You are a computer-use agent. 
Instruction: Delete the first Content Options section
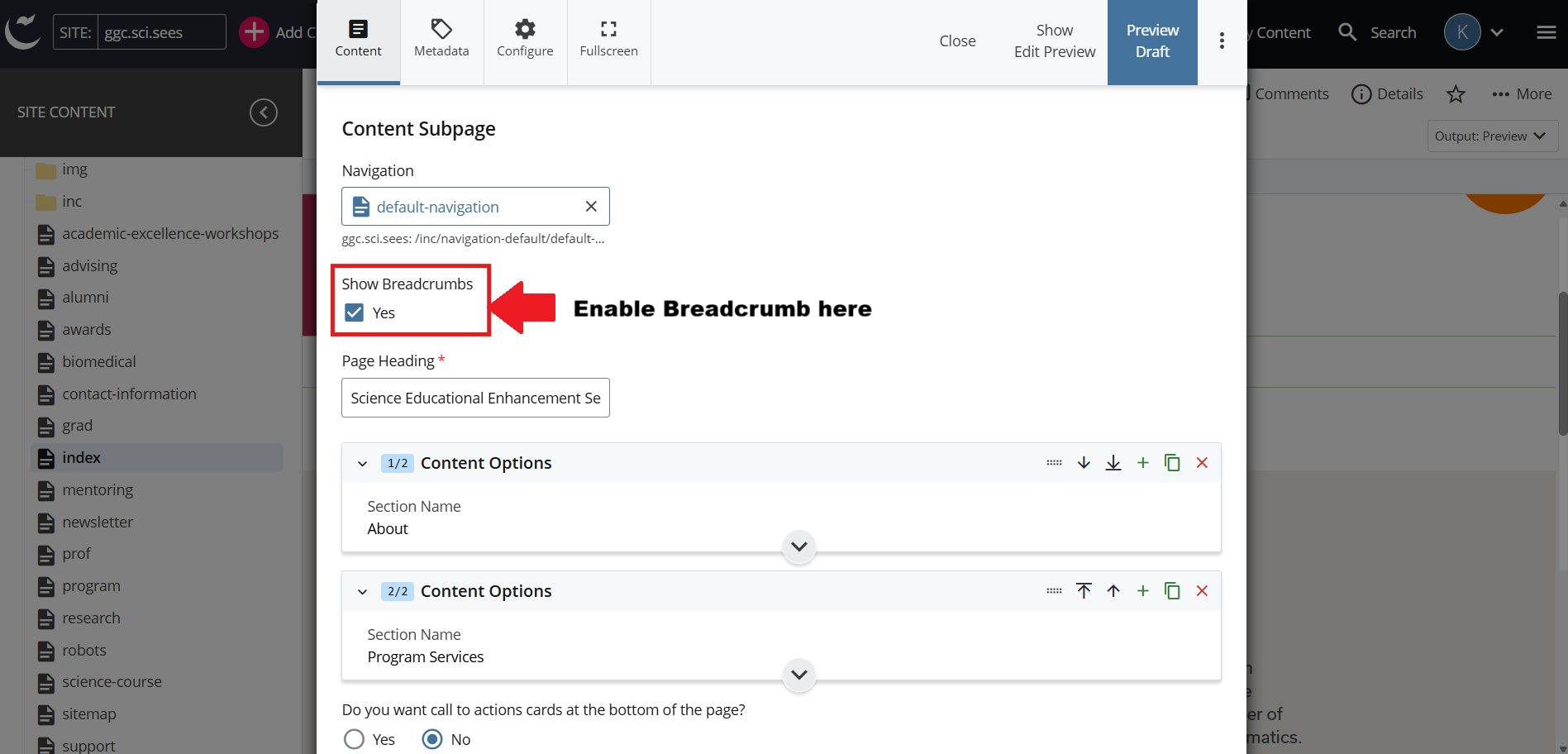(1202, 463)
